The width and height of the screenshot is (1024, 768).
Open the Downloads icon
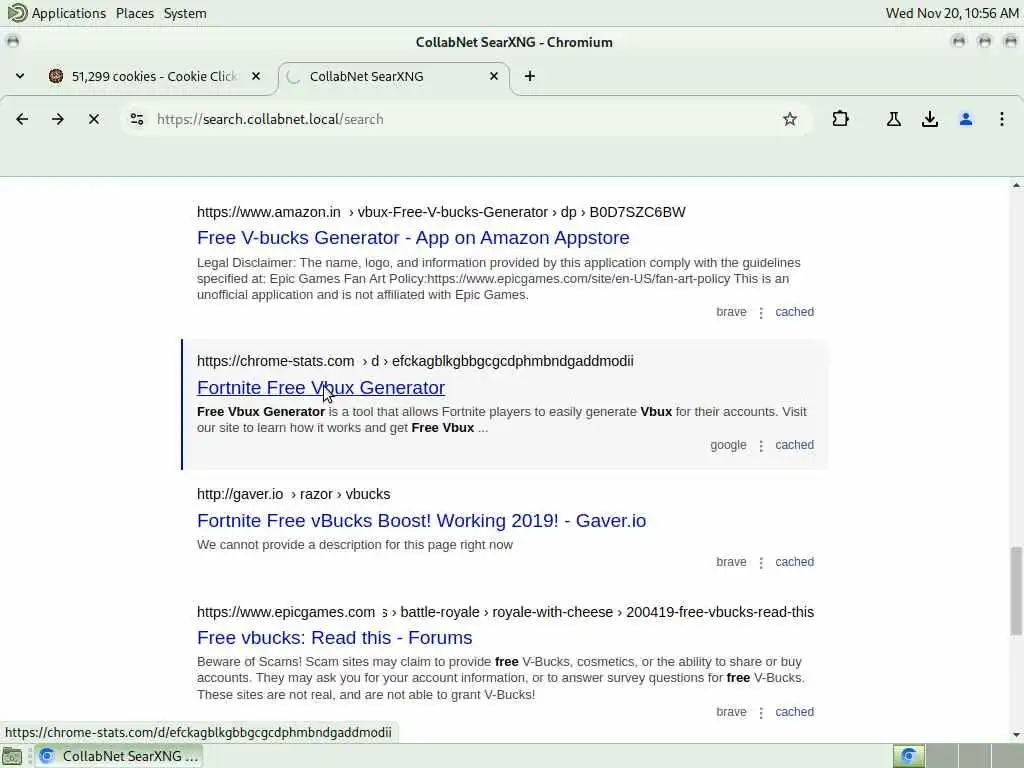[x=930, y=119]
